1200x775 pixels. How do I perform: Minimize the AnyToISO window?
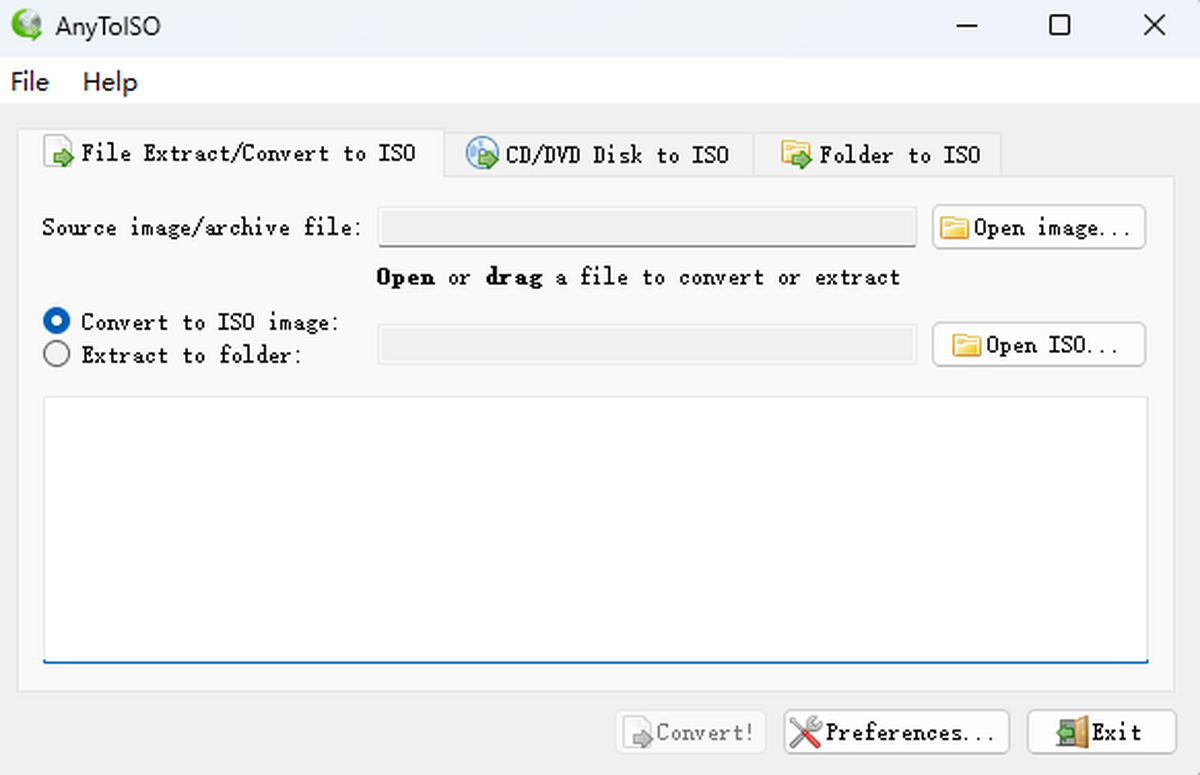pos(966,26)
